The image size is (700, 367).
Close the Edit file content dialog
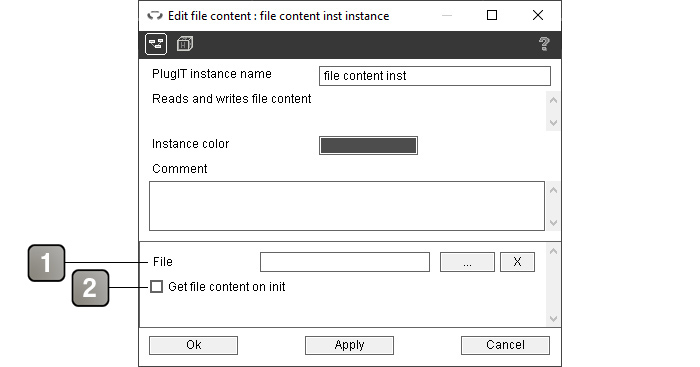[x=538, y=15]
